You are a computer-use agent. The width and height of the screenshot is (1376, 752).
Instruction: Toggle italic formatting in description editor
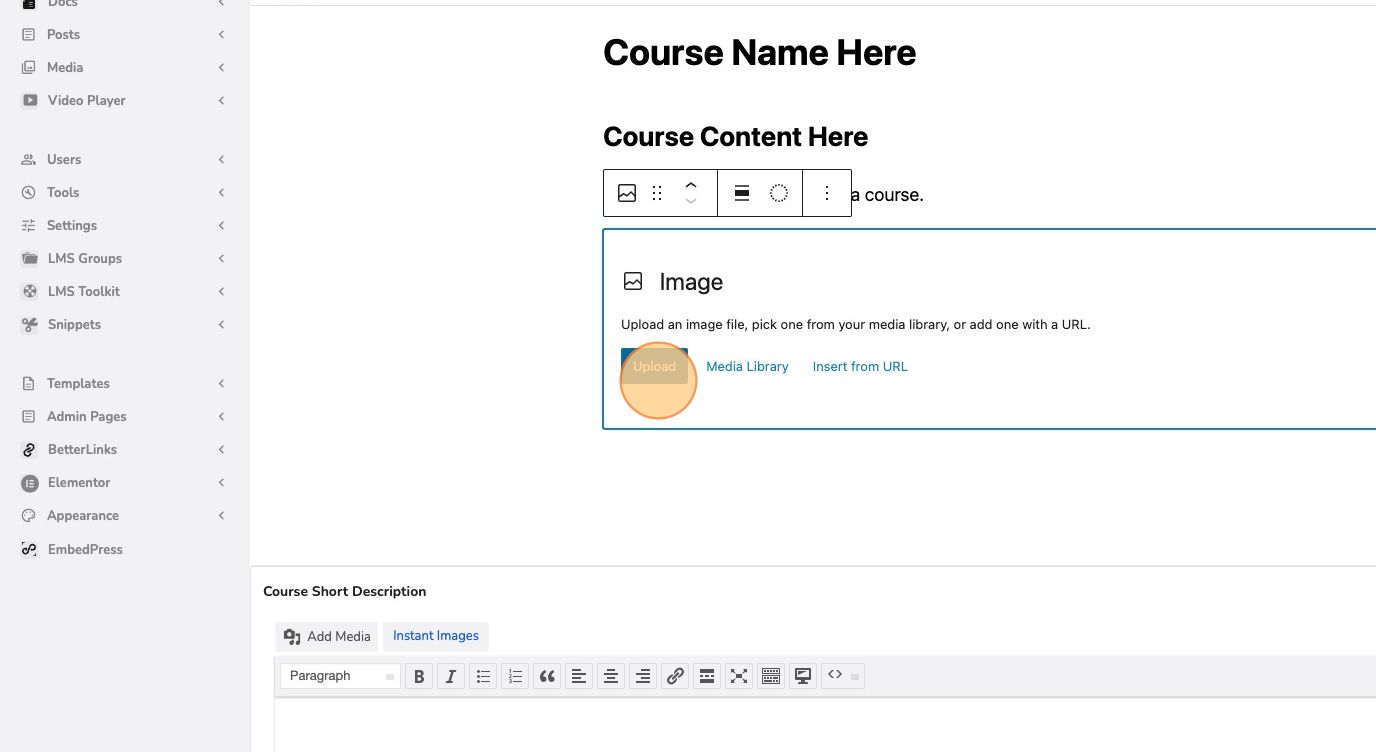point(451,677)
